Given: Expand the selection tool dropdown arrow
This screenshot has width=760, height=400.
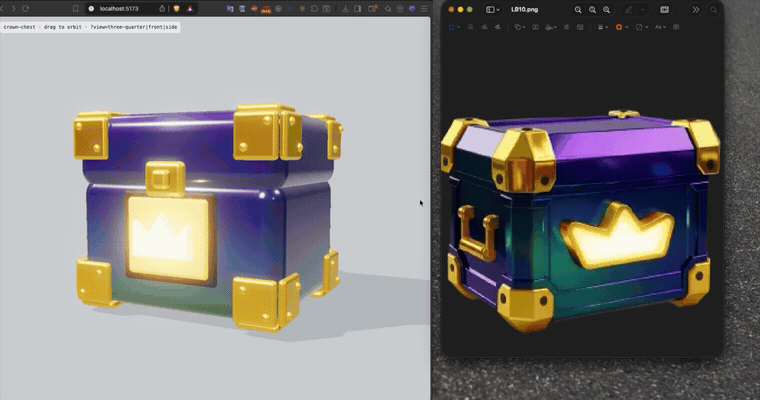Looking at the screenshot, I should 459,27.
